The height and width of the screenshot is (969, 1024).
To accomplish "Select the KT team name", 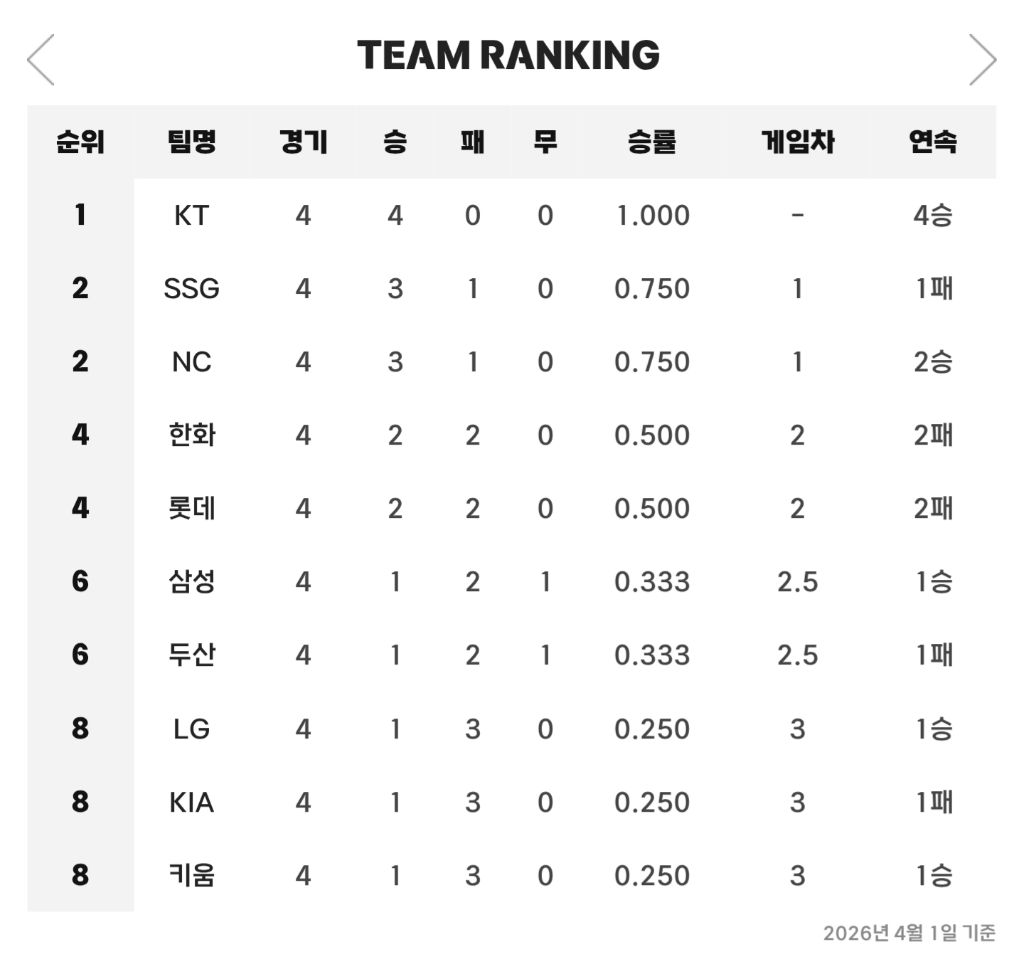I will (x=191, y=215).
